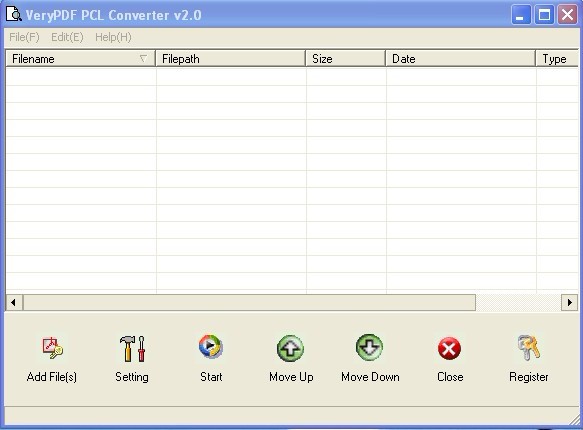Close the window via title bar X
The height and width of the screenshot is (430, 583).
click(x=567, y=15)
